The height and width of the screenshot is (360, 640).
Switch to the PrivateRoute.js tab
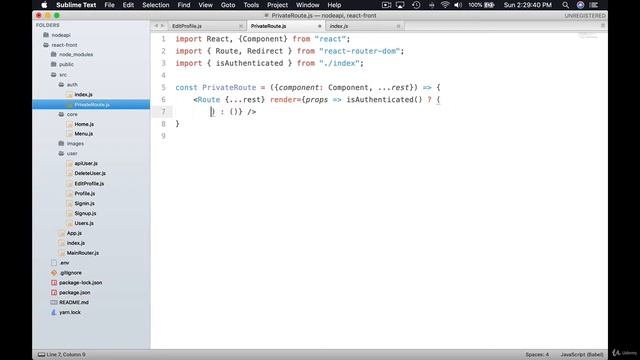click(269, 26)
